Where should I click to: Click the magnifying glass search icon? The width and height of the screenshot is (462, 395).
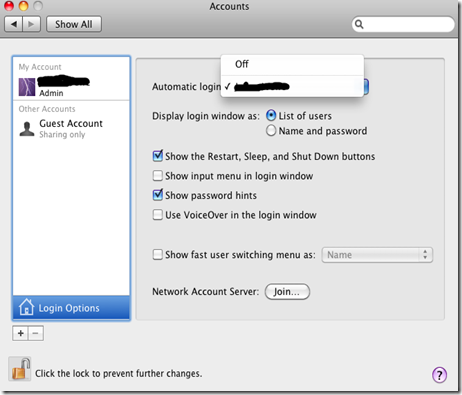point(359,24)
